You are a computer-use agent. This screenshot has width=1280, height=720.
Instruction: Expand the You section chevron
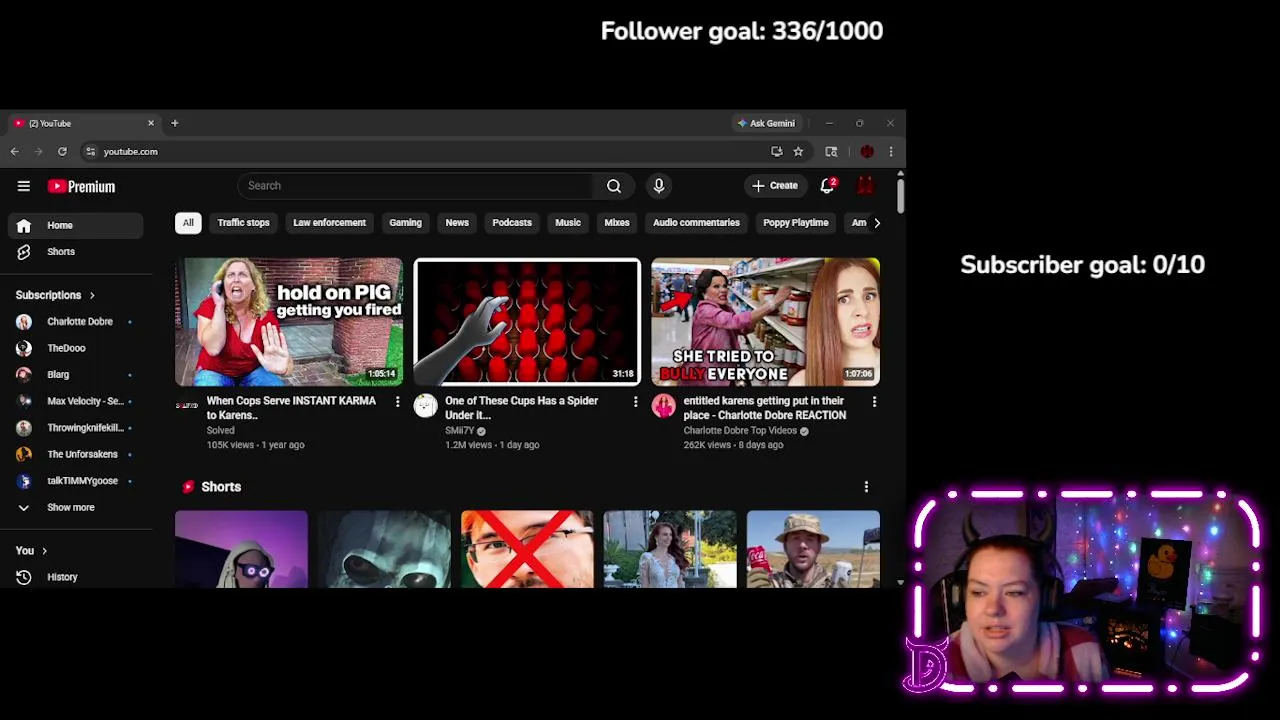pyautogui.click(x=44, y=551)
